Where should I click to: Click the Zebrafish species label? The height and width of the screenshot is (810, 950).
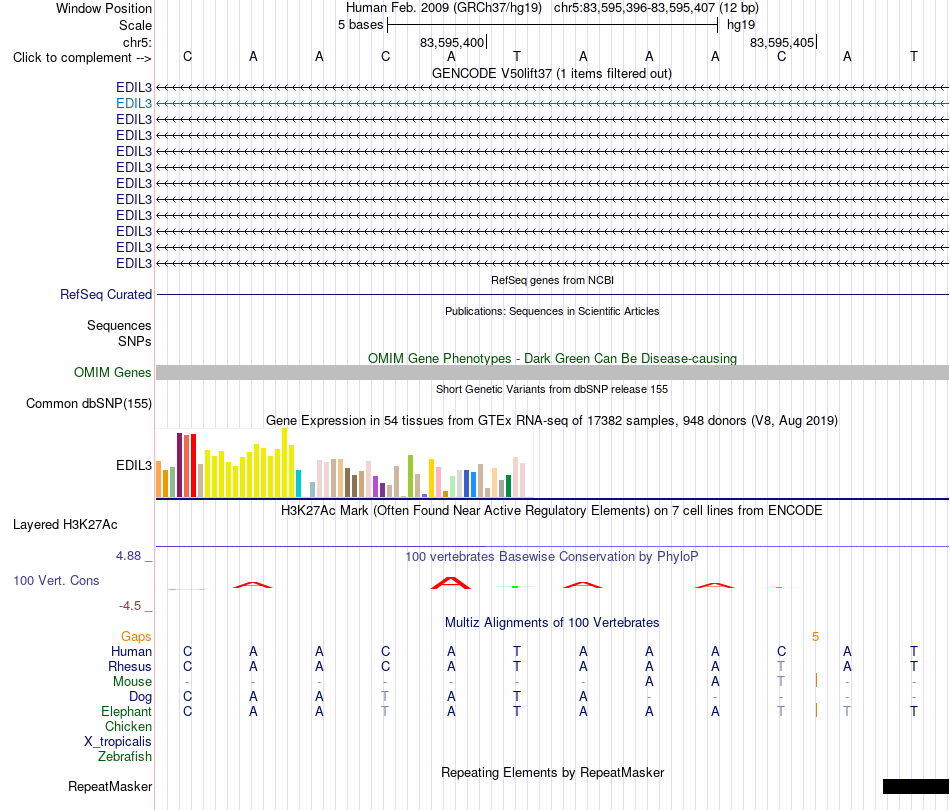click(x=125, y=757)
